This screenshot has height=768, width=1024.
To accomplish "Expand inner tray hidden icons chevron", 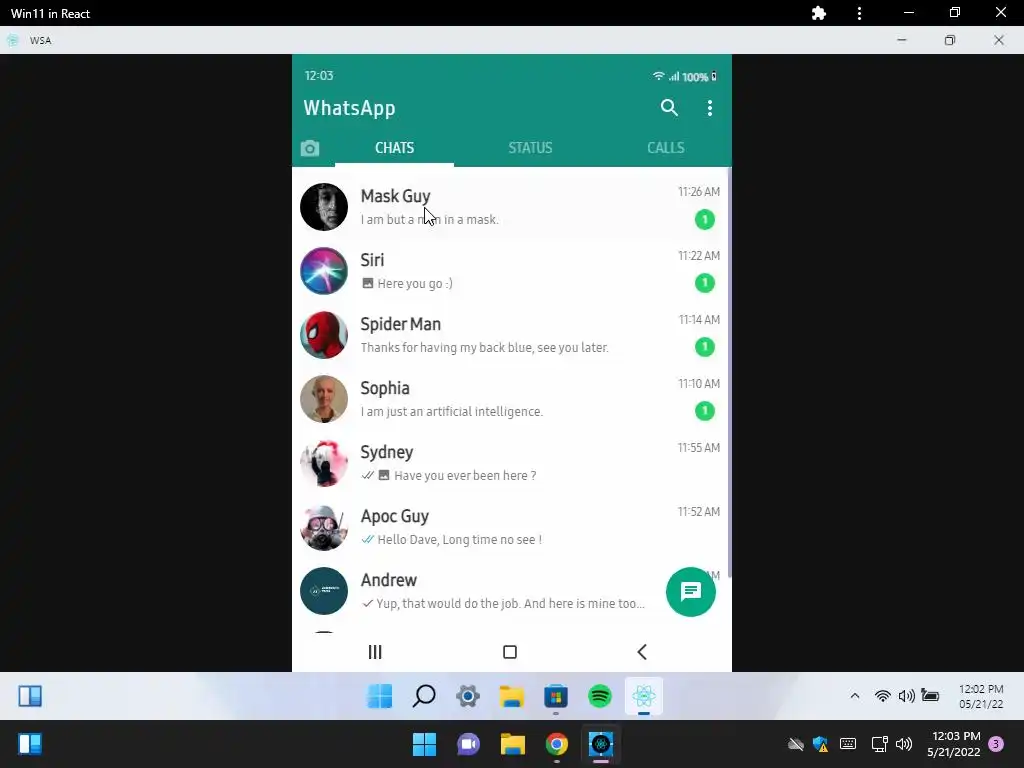I will [x=855, y=696].
